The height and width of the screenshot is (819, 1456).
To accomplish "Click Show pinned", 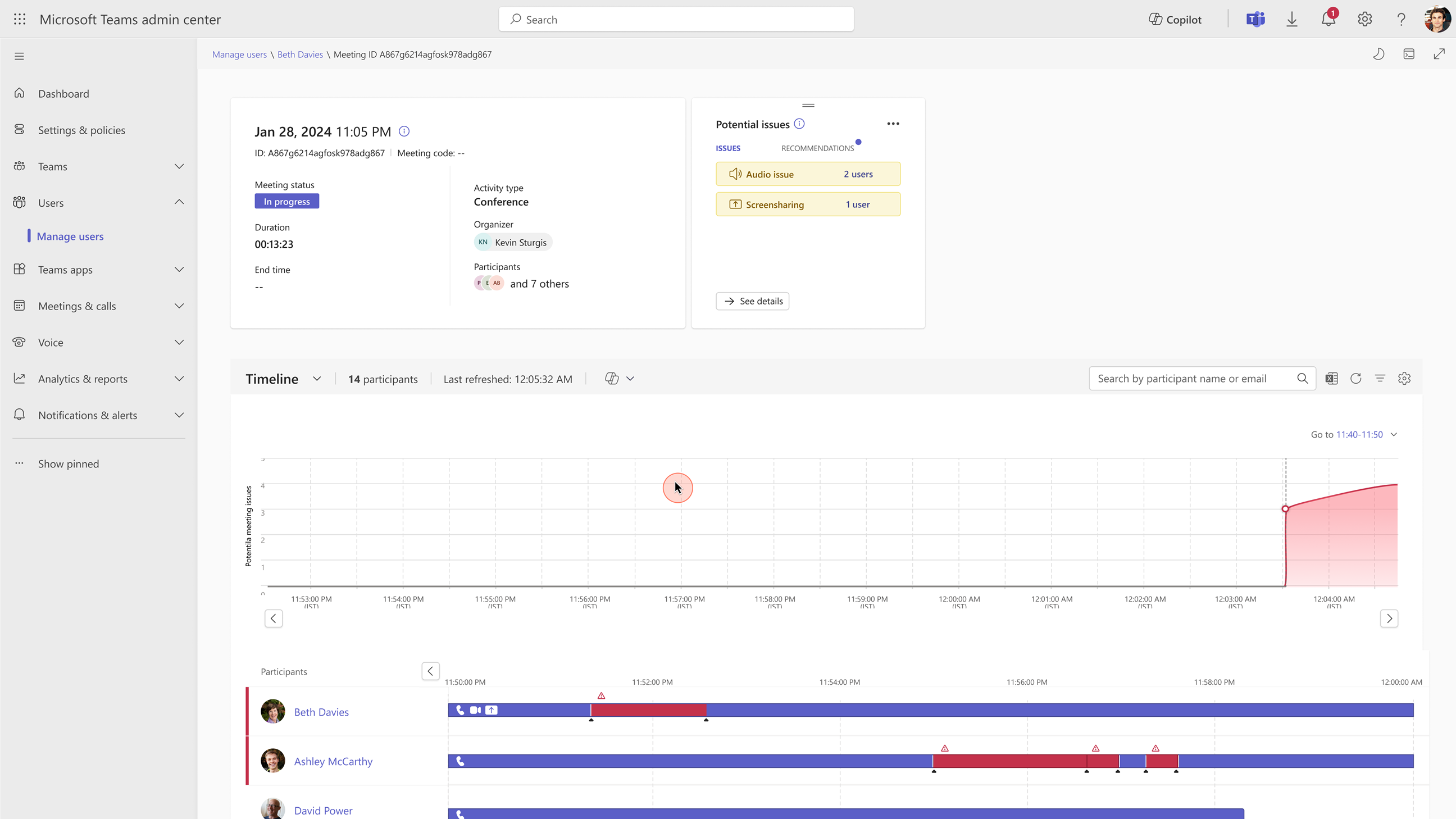I will (69, 463).
